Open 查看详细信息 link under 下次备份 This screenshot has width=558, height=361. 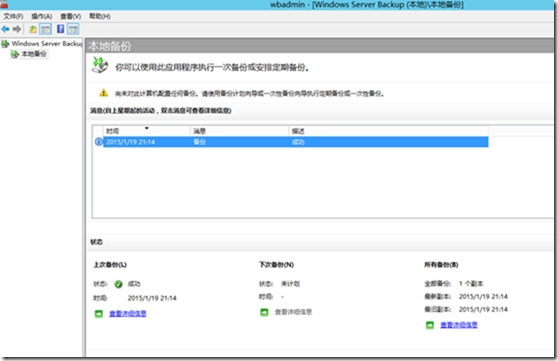[x=293, y=312]
